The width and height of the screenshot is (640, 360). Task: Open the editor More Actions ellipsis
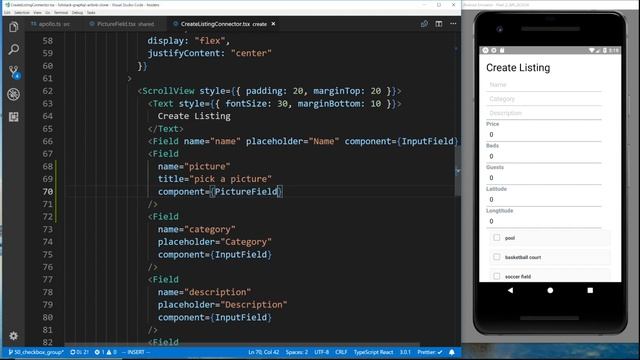(x=453, y=24)
